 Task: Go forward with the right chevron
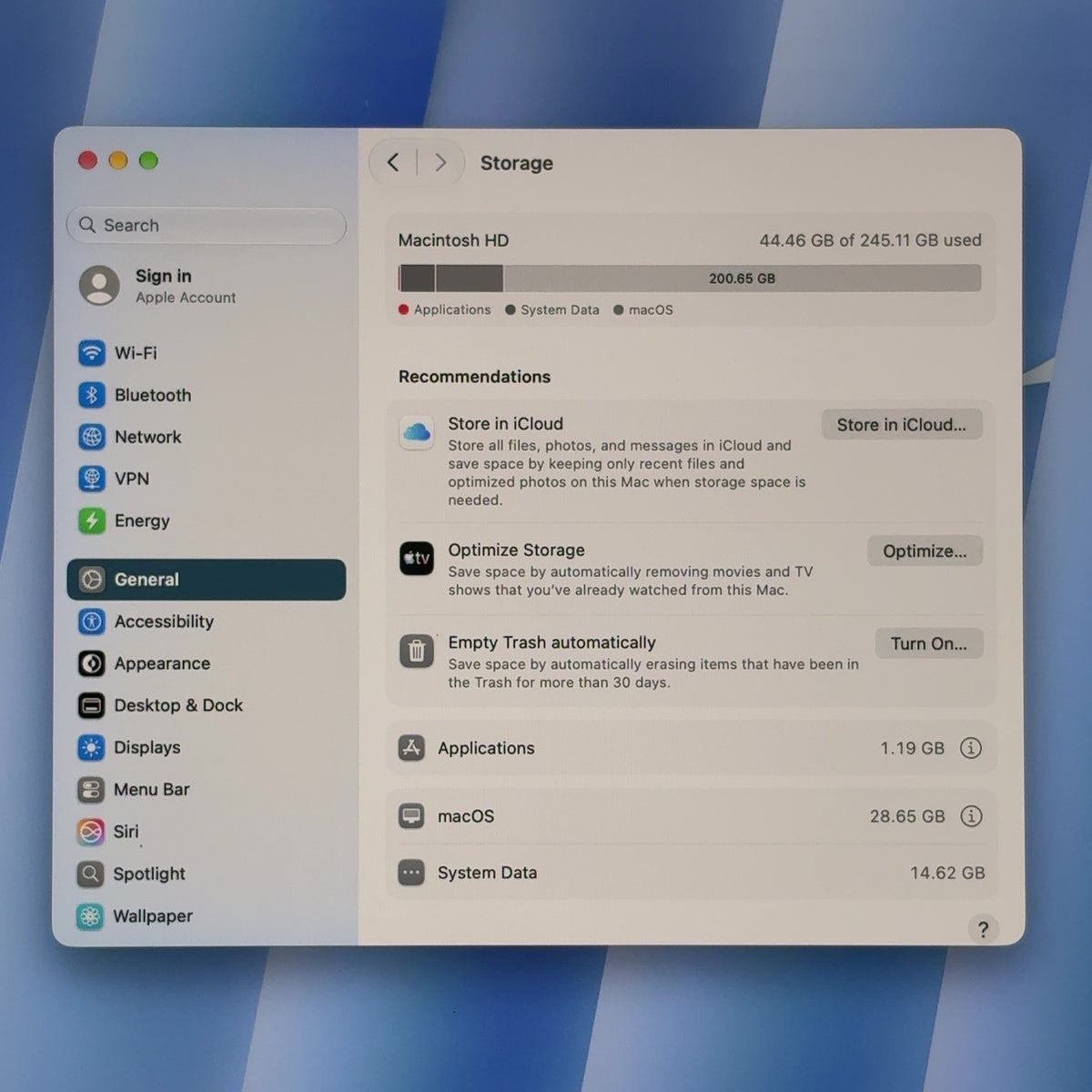pos(440,163)
